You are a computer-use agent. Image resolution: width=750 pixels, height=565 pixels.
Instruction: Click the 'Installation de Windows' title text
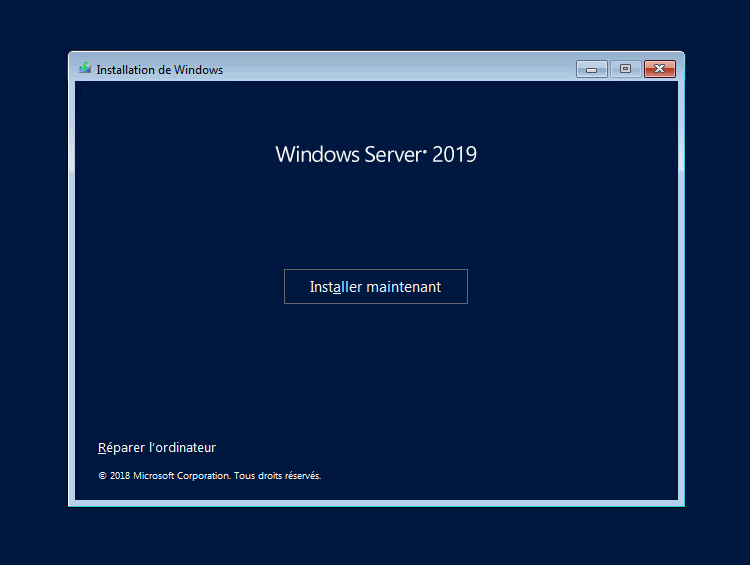pos(159,70)
